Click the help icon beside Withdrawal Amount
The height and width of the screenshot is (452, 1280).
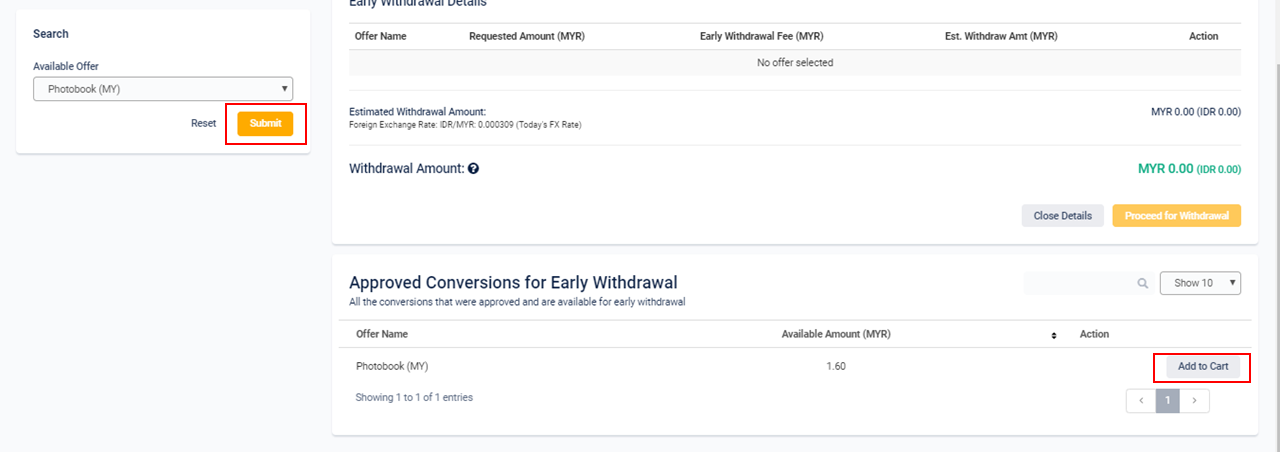coord(473,169)
